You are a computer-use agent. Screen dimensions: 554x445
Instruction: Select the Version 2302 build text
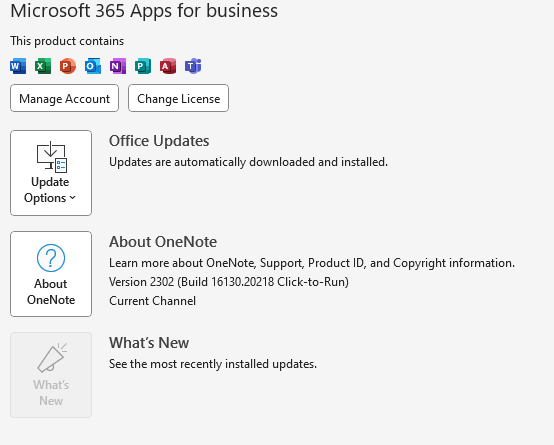click(229, 282)
